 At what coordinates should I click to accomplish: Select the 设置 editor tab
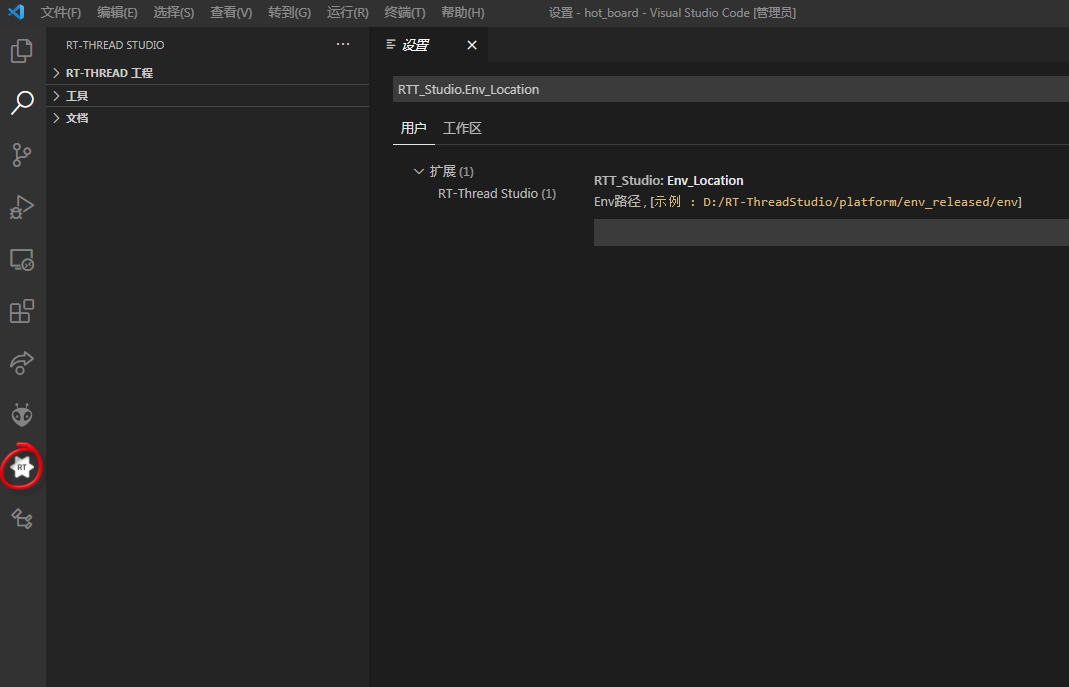coord(429,45)
